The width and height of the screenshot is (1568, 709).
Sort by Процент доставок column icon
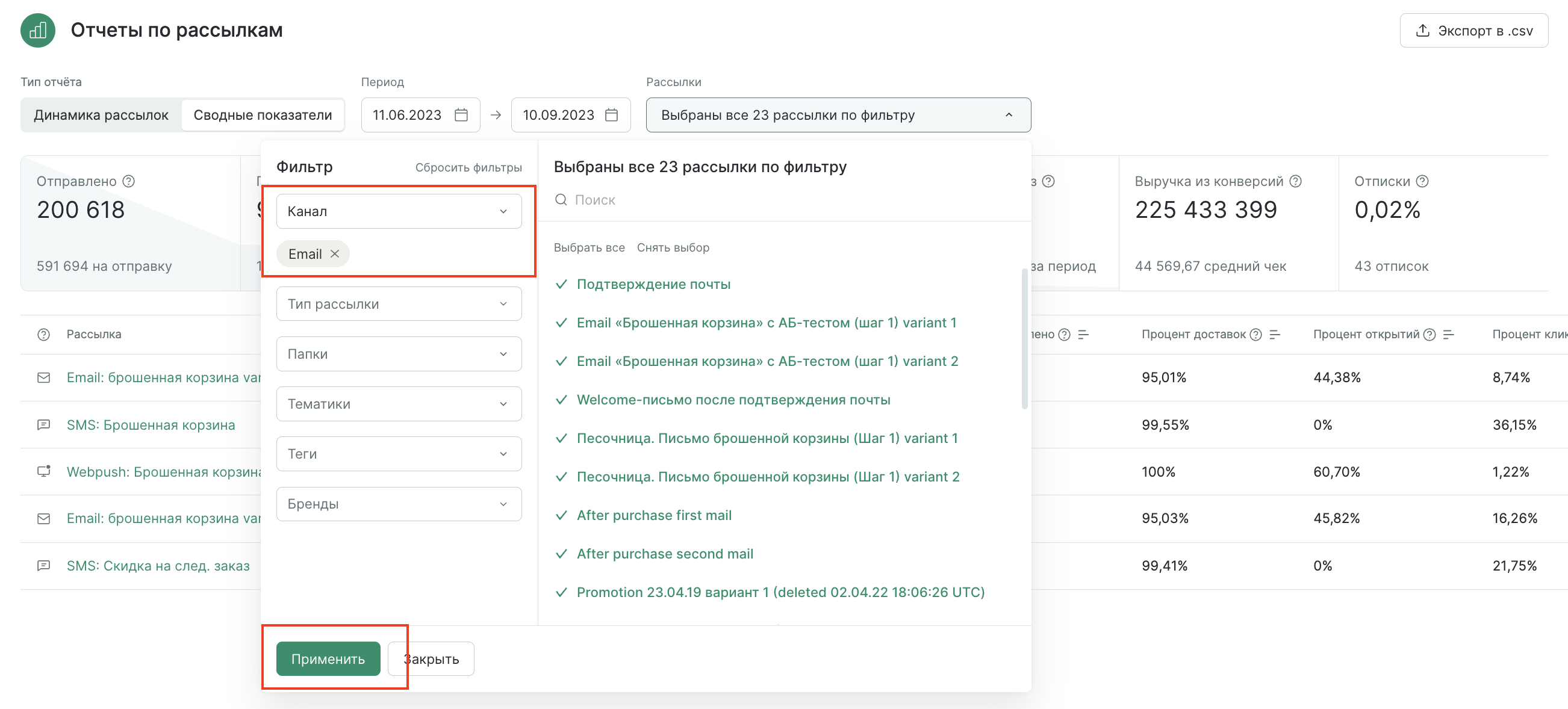pos(1275,335)
